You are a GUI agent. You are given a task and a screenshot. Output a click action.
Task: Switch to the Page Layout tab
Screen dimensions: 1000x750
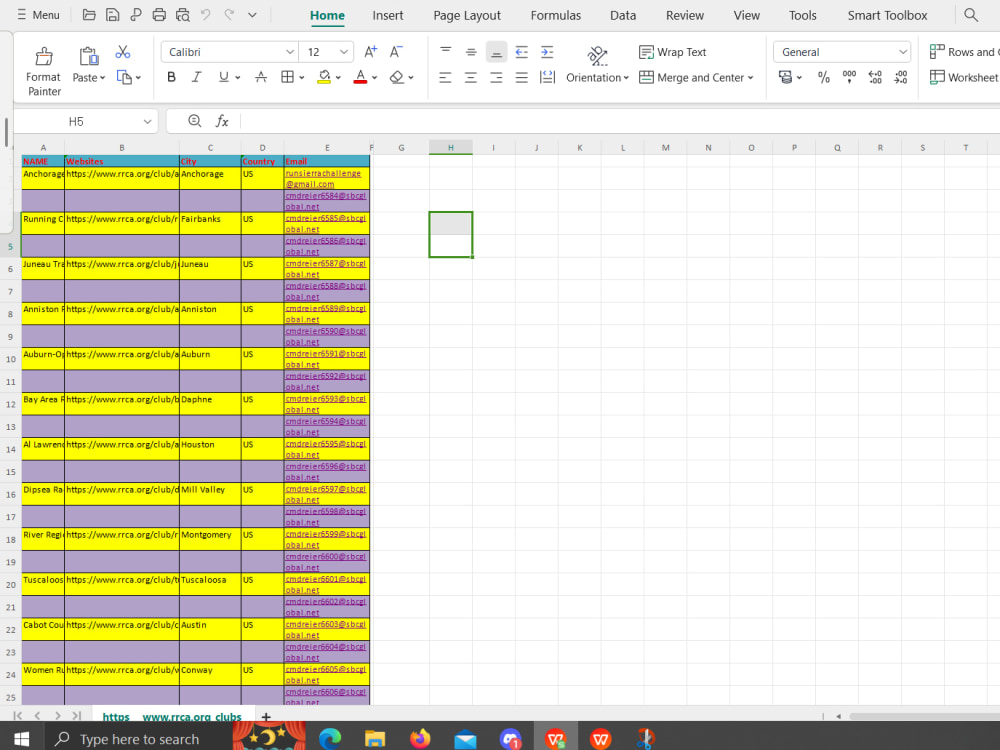(x=467, y=15)
